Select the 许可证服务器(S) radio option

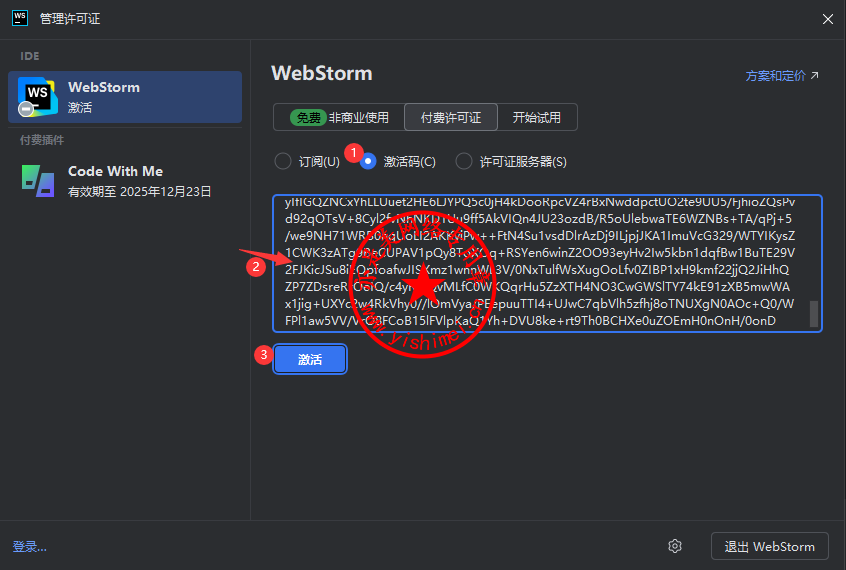pos(464,161)
